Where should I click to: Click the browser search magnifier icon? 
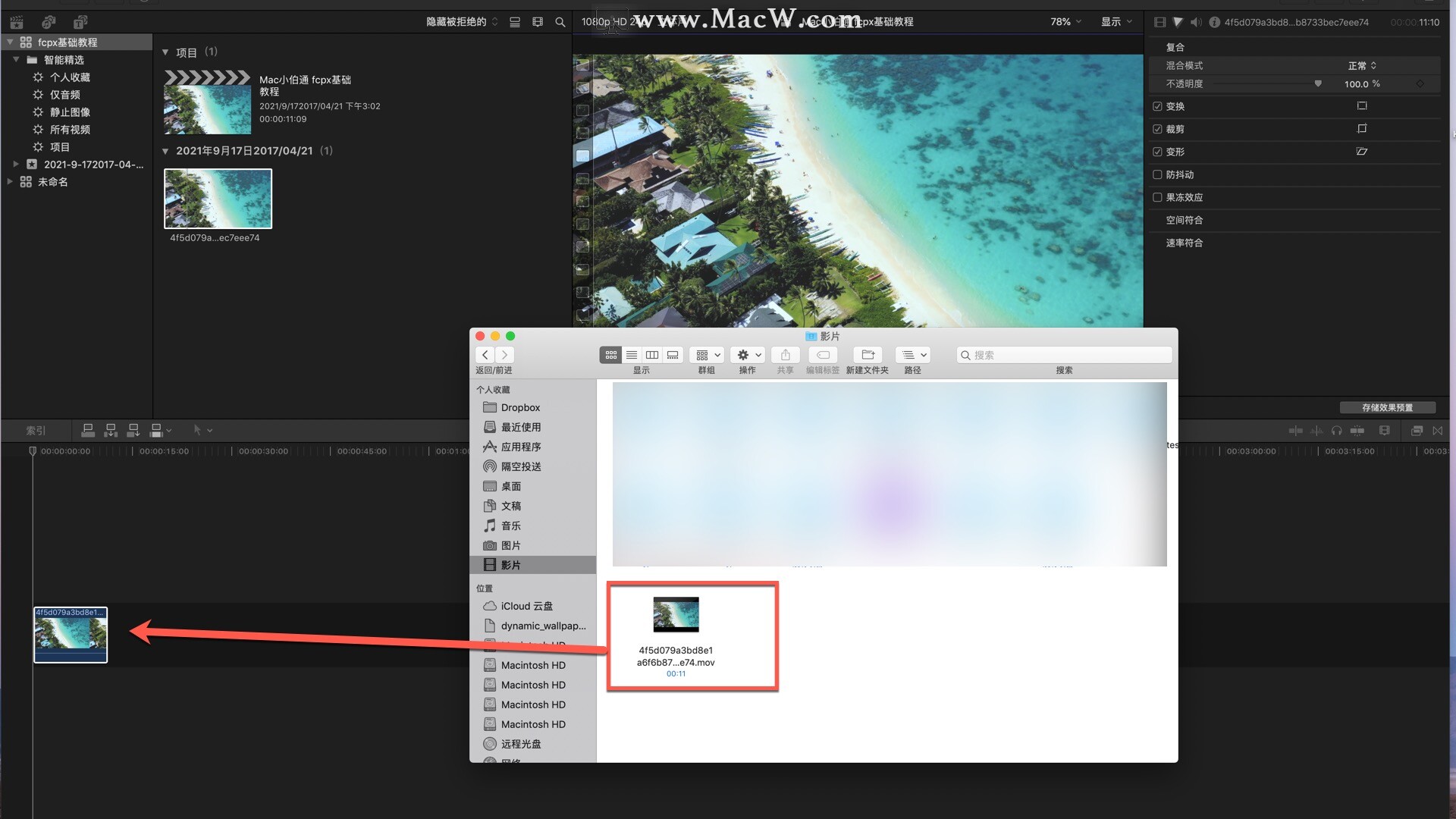[560, 22]
